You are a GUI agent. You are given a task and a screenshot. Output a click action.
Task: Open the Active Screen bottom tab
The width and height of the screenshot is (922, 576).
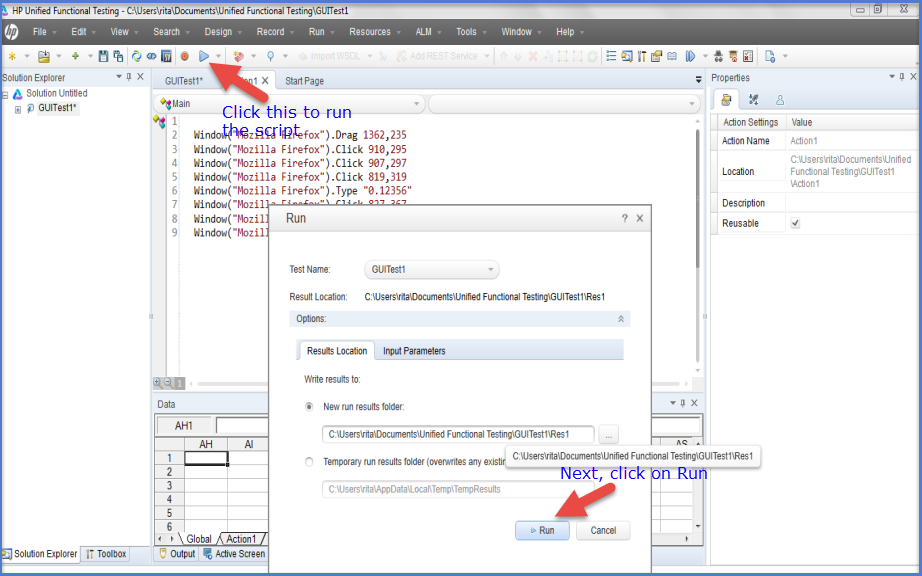coord(233,554)
